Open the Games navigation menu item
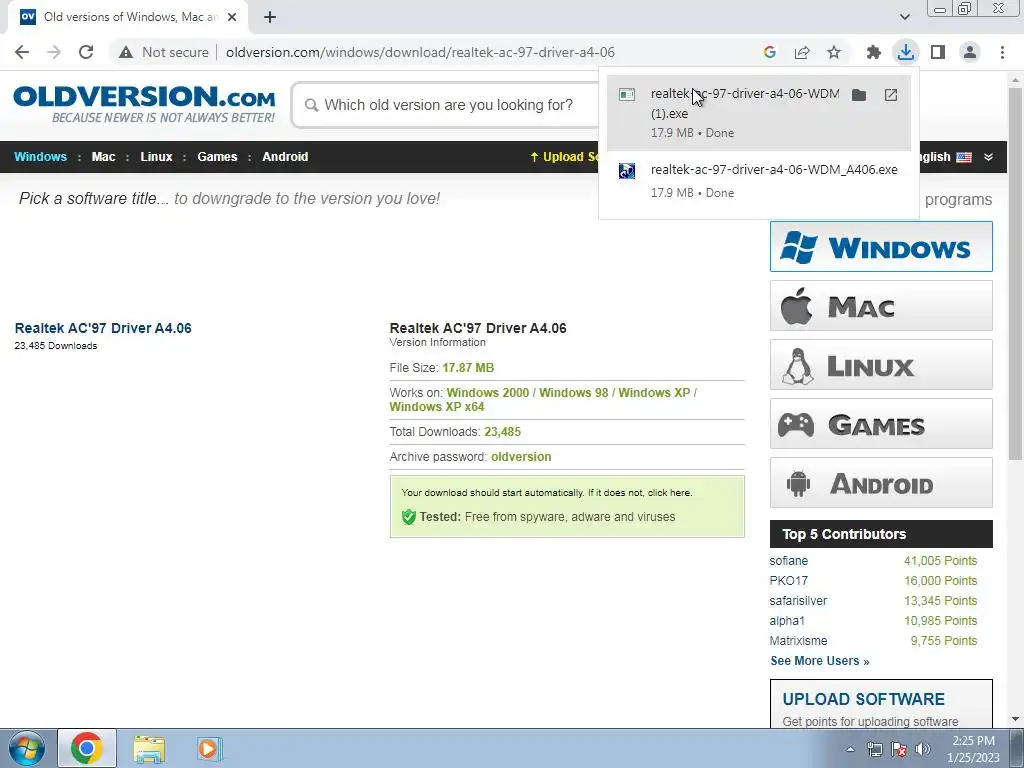1024x768 pixels. coord(217,157)
